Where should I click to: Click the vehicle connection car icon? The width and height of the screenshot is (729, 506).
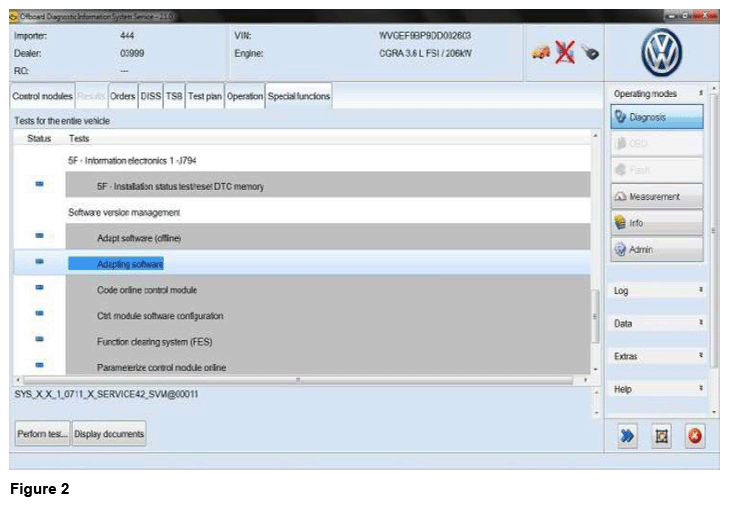tap(541, 52)
